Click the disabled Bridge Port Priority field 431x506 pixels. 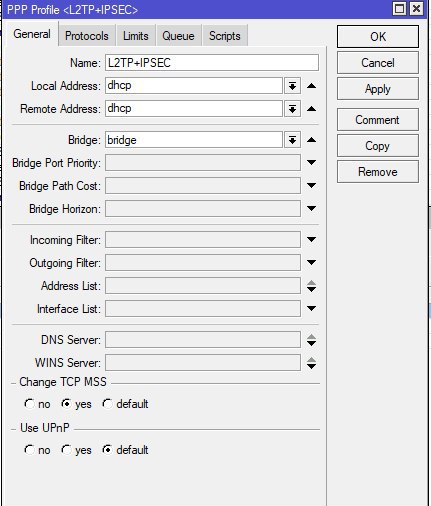click(203, 163)
